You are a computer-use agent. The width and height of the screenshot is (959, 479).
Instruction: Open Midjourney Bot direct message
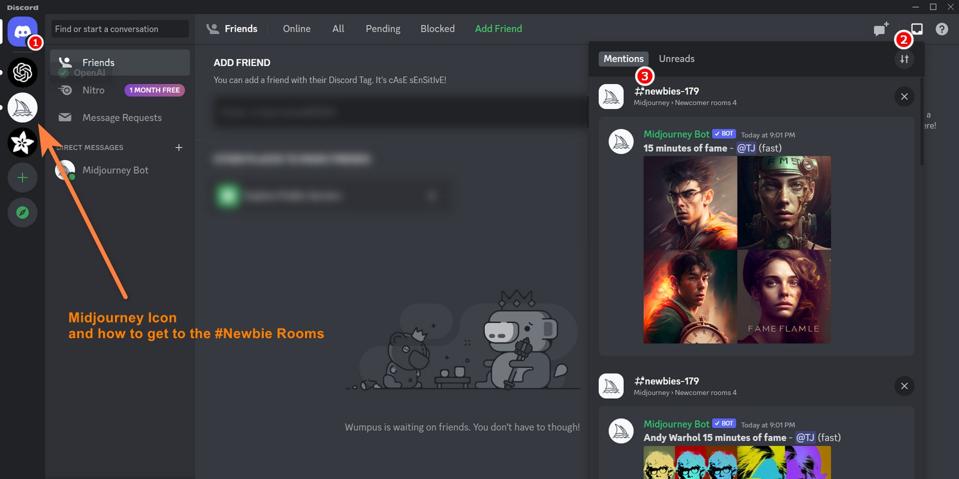pos(120,170)
